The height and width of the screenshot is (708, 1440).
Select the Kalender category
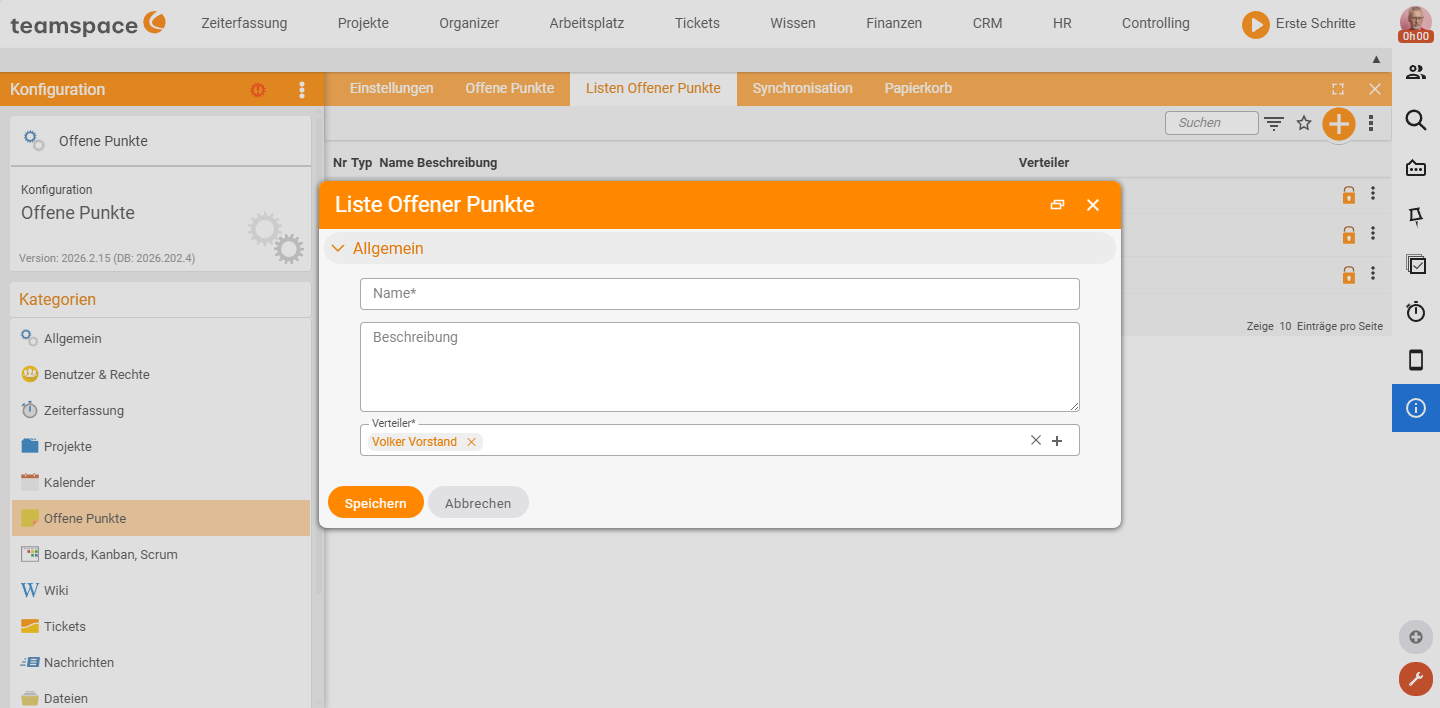coord(161,482)
